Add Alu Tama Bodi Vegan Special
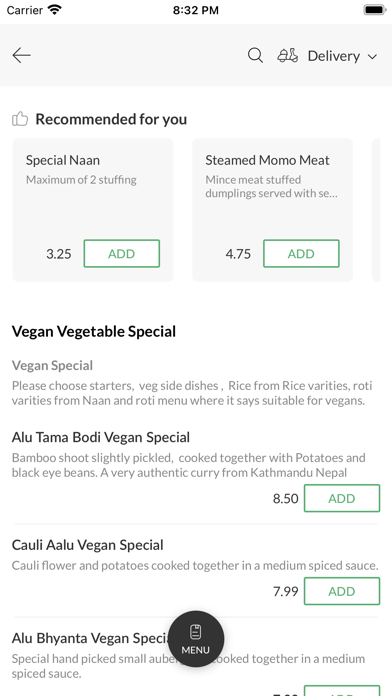Image resolution: width=392 pixels, height=696 pixels. click(342, 498)
